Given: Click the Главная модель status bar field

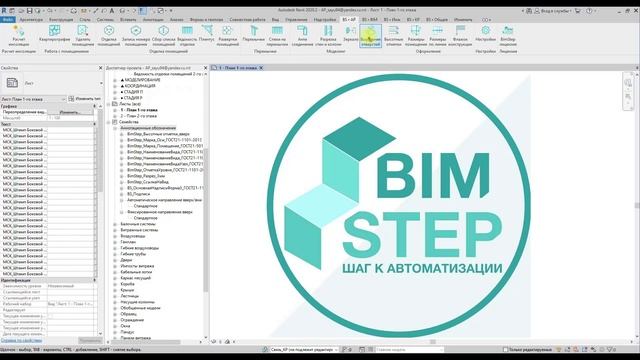Looking at the screenshot, I should pyautogui.click(x=409, y=349).
